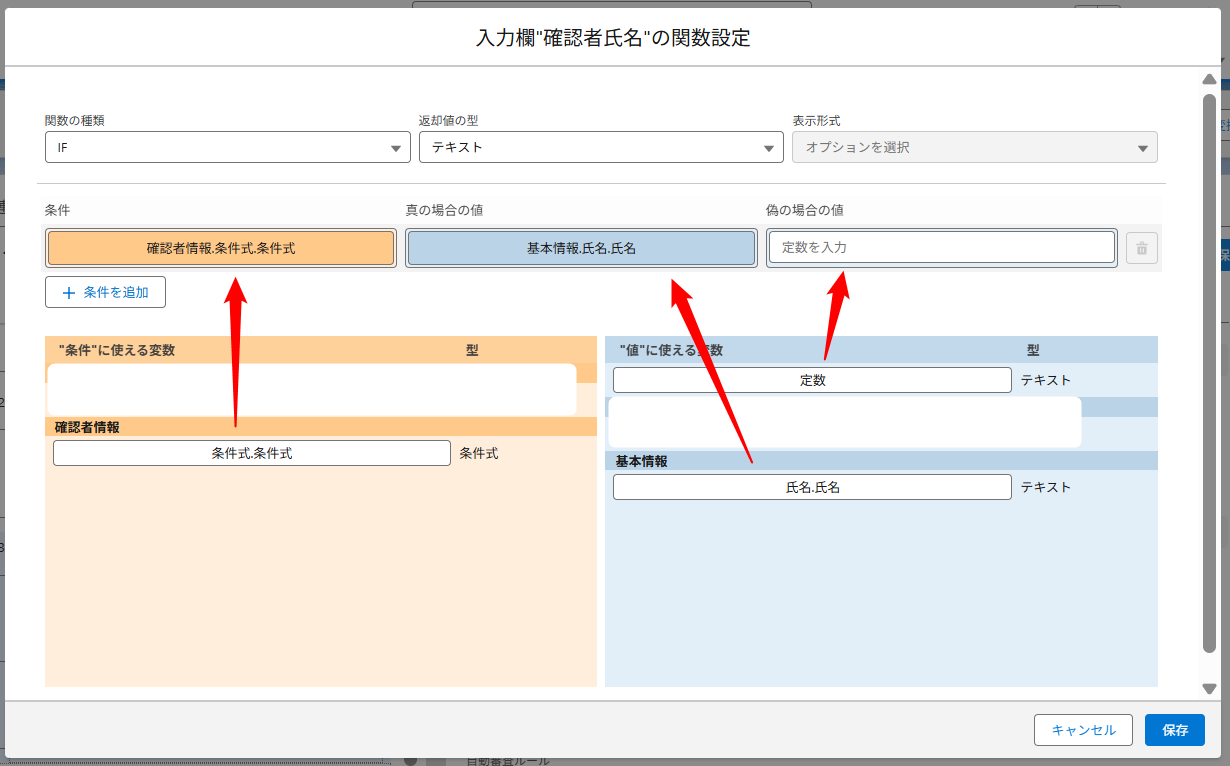Delete the condition using the trash icon
Image resolution: width=1230 pixels, height=766 pixels.
(x=1141, y=247)
